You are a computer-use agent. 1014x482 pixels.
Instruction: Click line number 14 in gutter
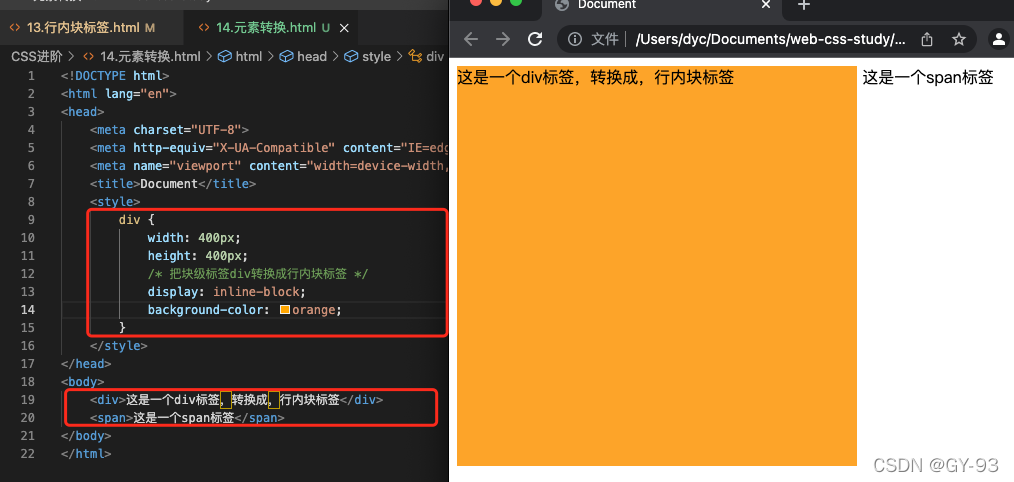(28, 310)
